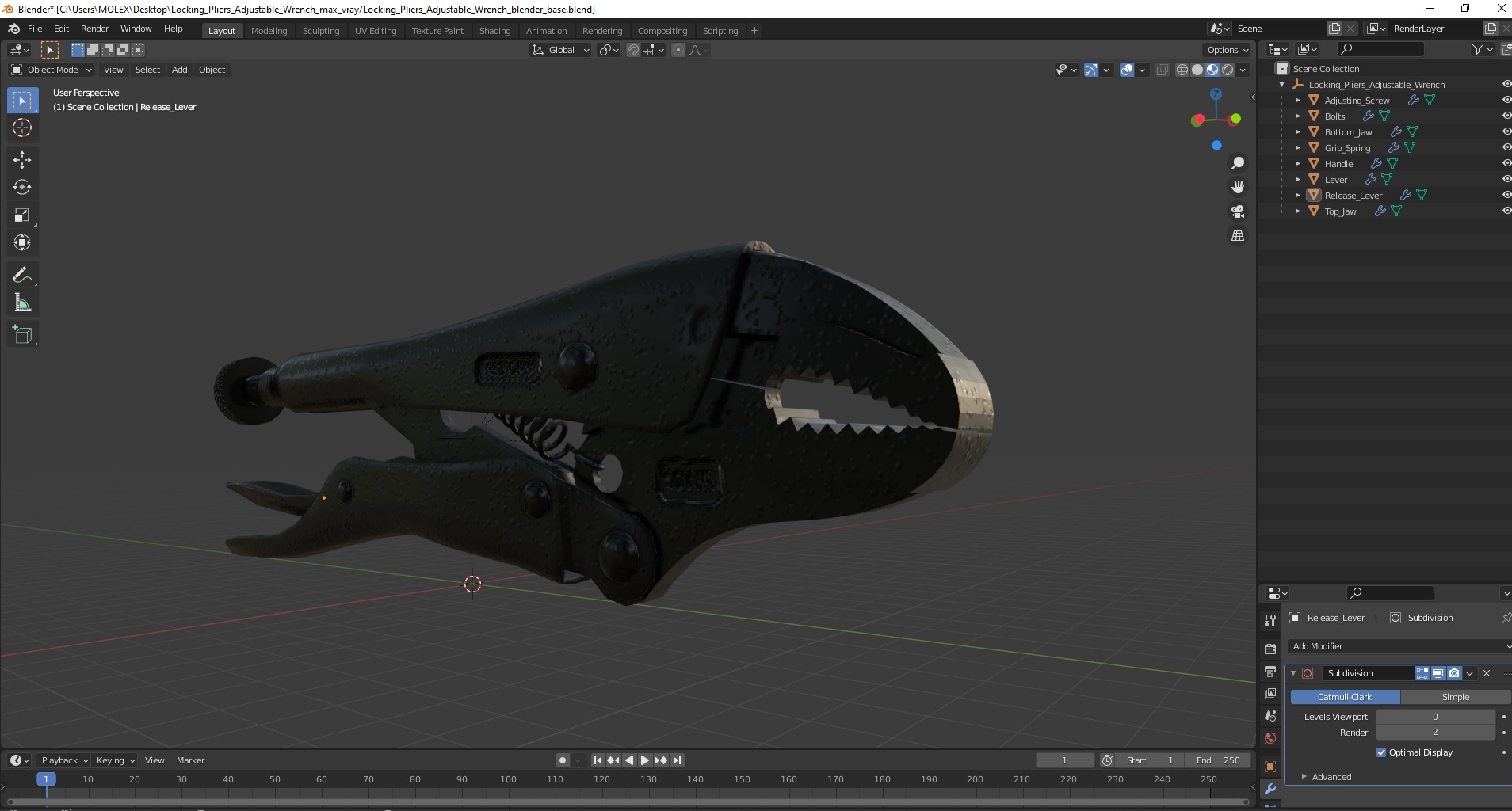
Task: Hide Adjusting_Screw in the outliner
Action: pyautogui.click(x=1506, y=101)
